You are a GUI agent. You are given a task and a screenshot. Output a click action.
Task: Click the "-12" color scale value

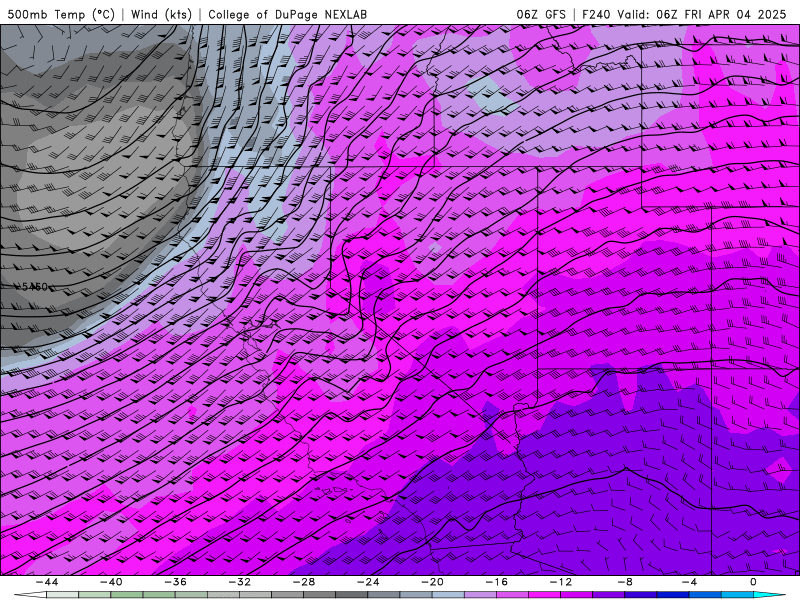[560, 582]
